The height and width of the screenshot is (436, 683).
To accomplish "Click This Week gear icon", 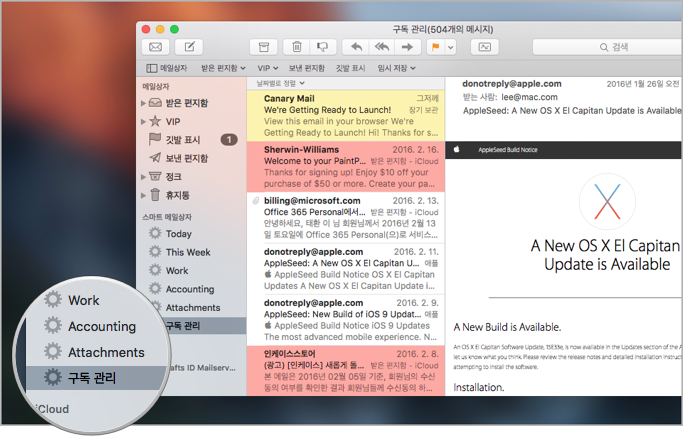I will 155,252.
